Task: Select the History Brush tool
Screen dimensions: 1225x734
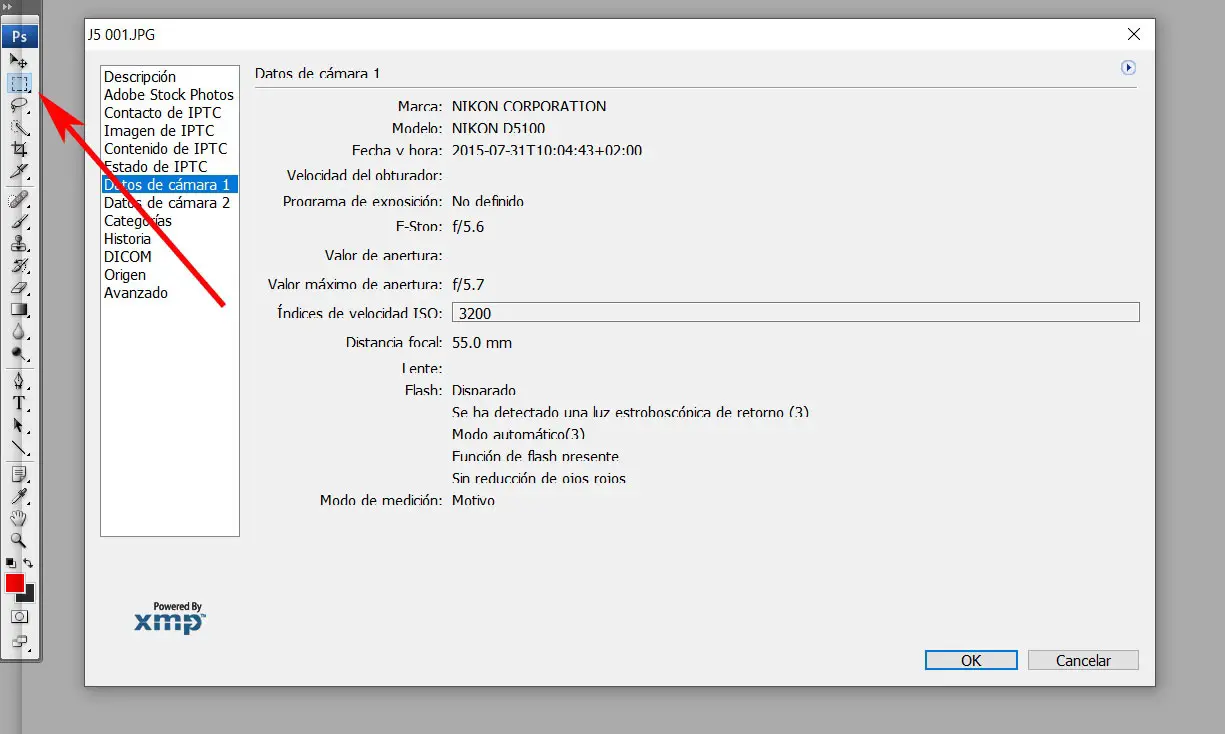Action: (x=19, y=266)
